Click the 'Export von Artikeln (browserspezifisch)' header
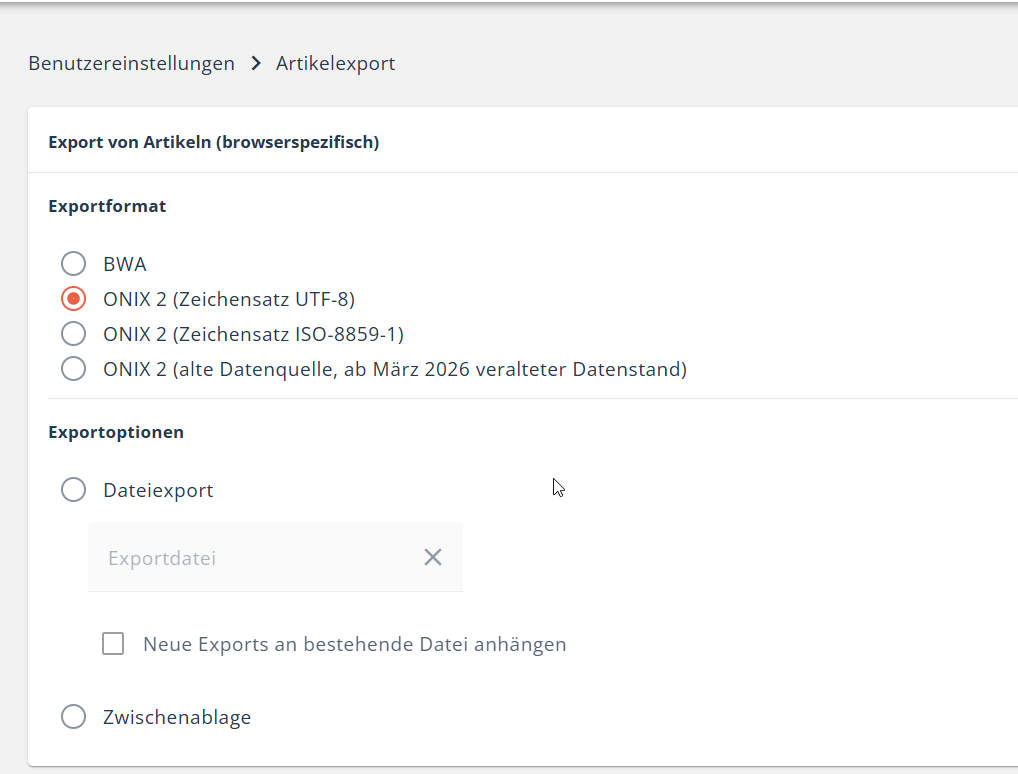 click(213, 142)
